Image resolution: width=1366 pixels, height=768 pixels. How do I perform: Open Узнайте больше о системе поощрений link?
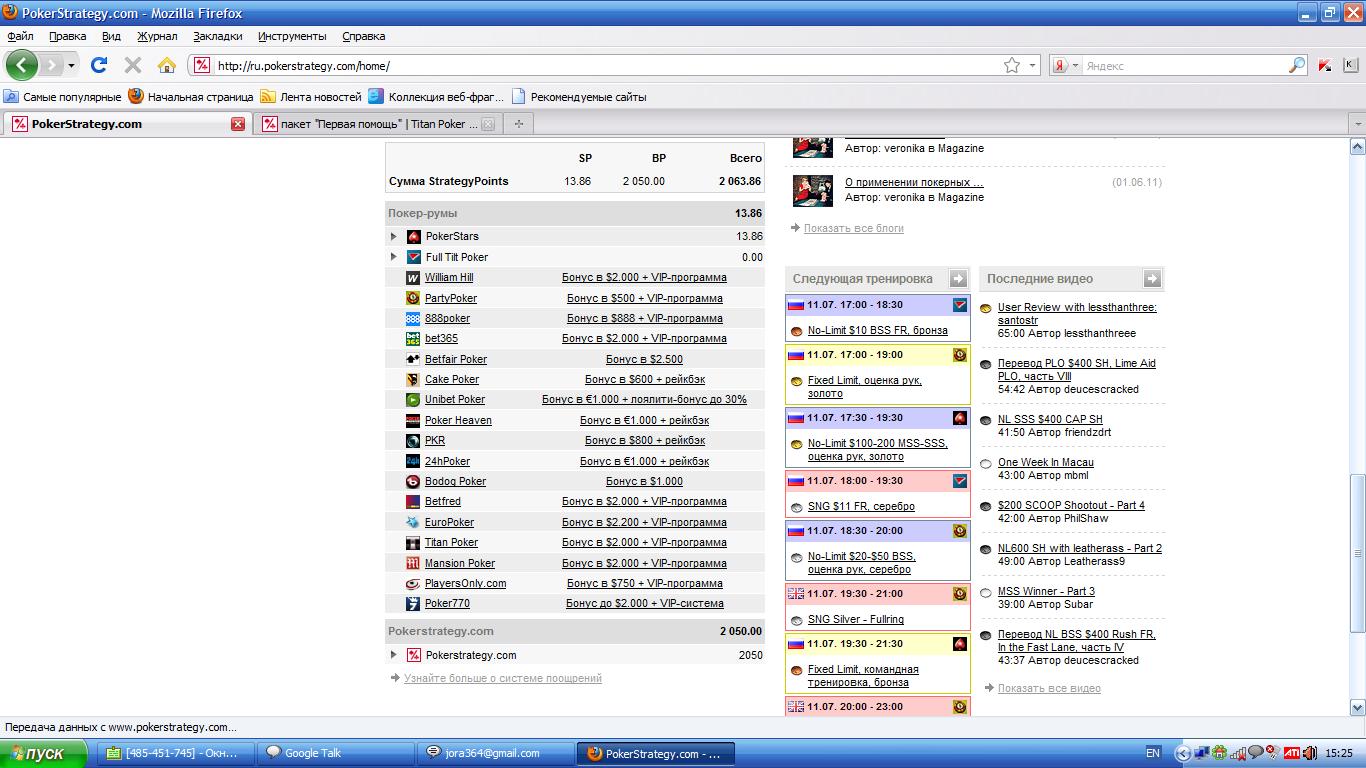(x=503, y=678)
